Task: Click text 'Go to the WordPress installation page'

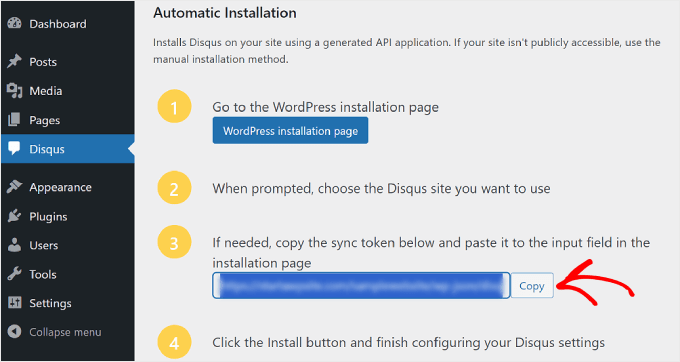Action: pyautogui.click(x=326, y=107)
